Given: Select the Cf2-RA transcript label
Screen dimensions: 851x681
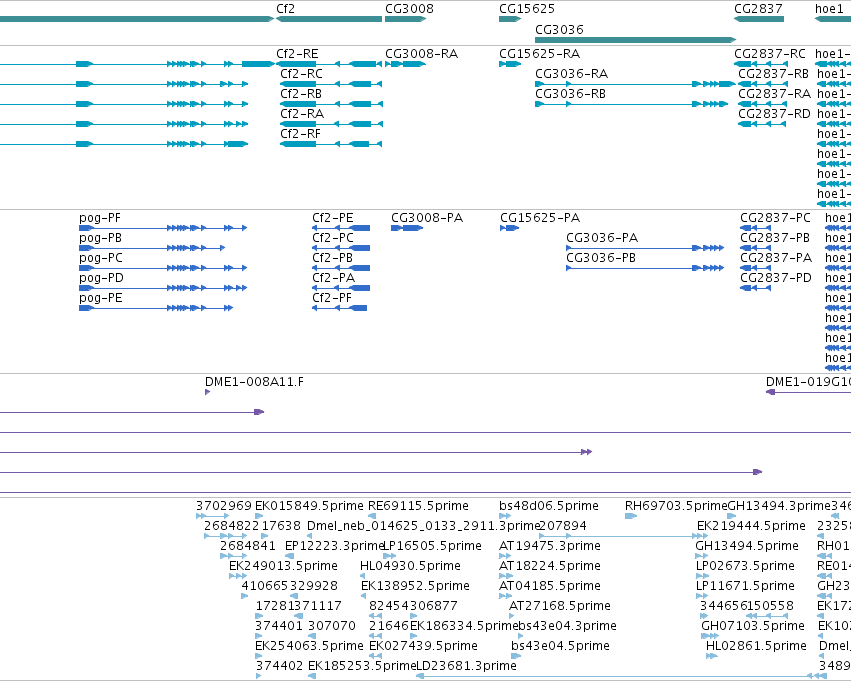Looking at the screenshot, I should [x=302, y=114].
